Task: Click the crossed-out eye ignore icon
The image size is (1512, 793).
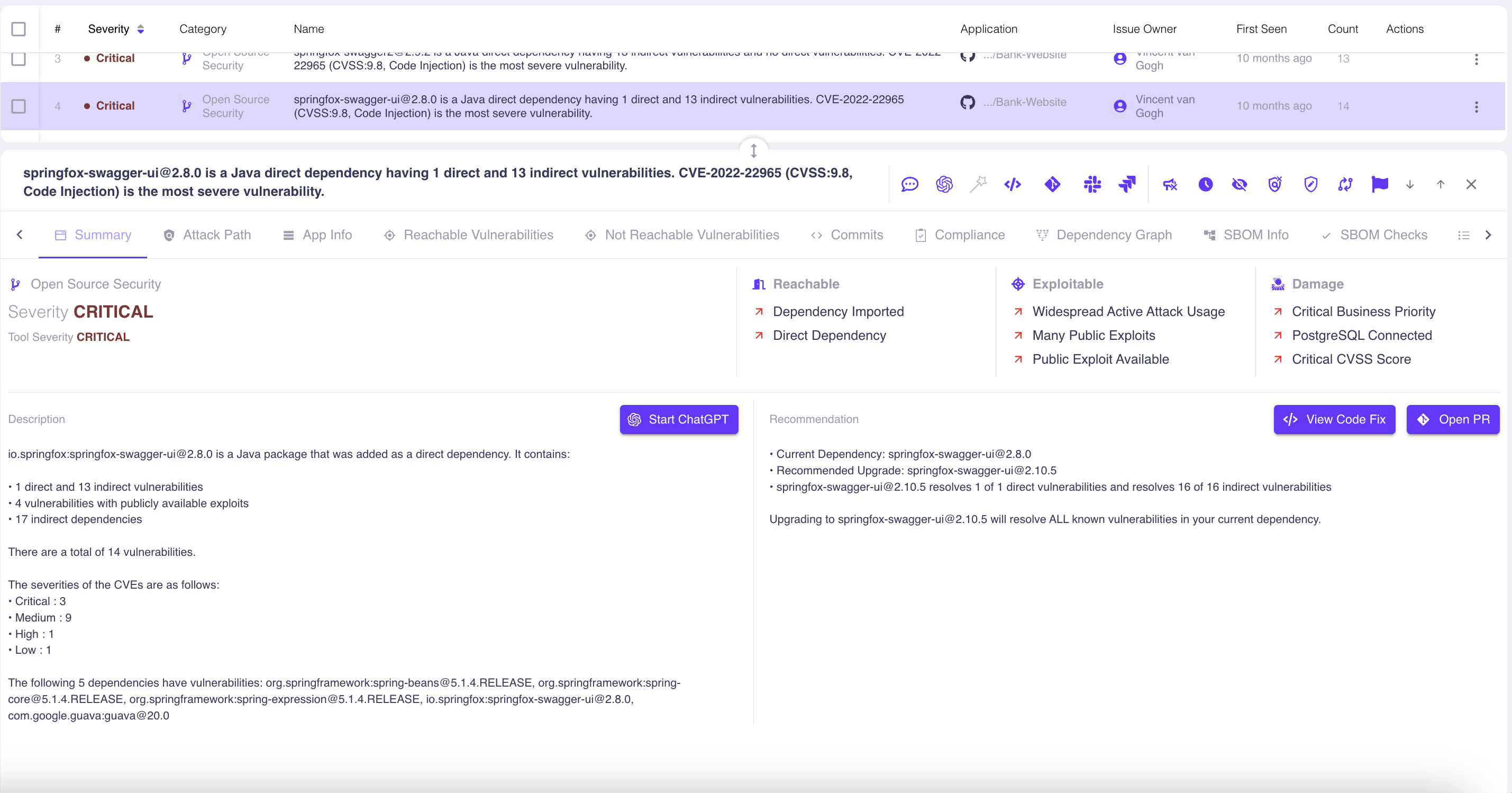Action: coord(1240,184)
